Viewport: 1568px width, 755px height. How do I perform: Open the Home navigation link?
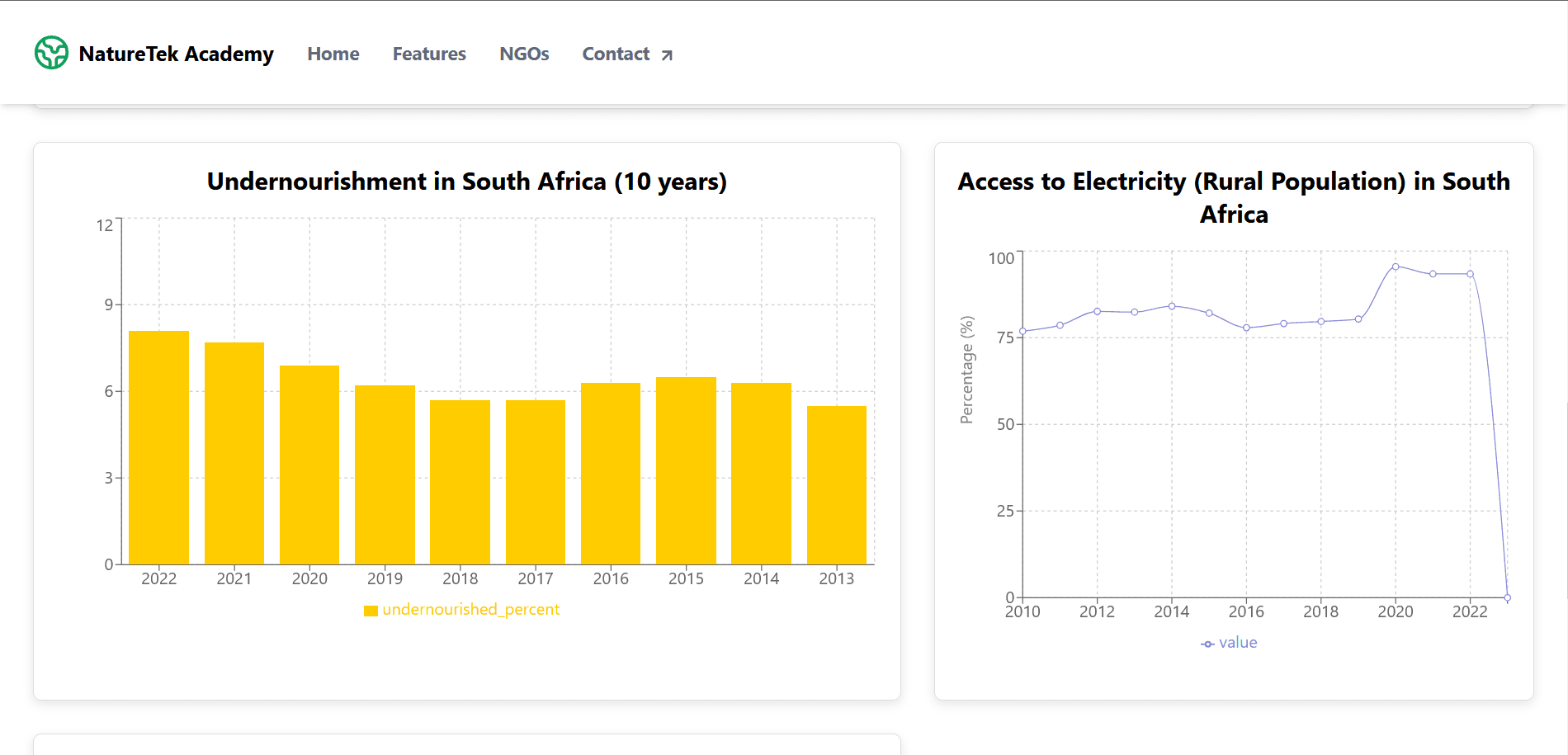click(333, 54)
